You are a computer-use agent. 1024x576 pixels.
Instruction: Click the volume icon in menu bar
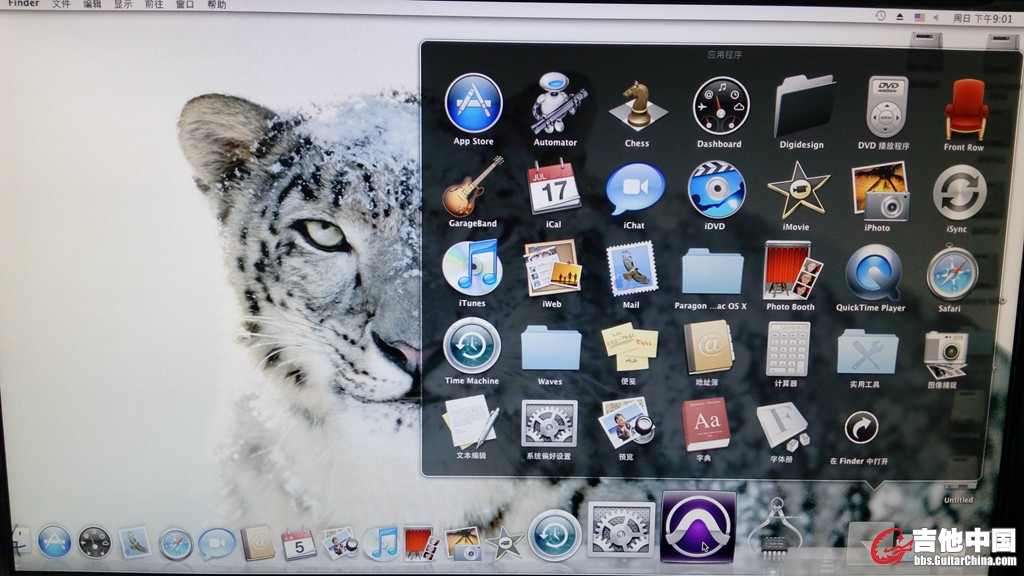click(936, 18)
